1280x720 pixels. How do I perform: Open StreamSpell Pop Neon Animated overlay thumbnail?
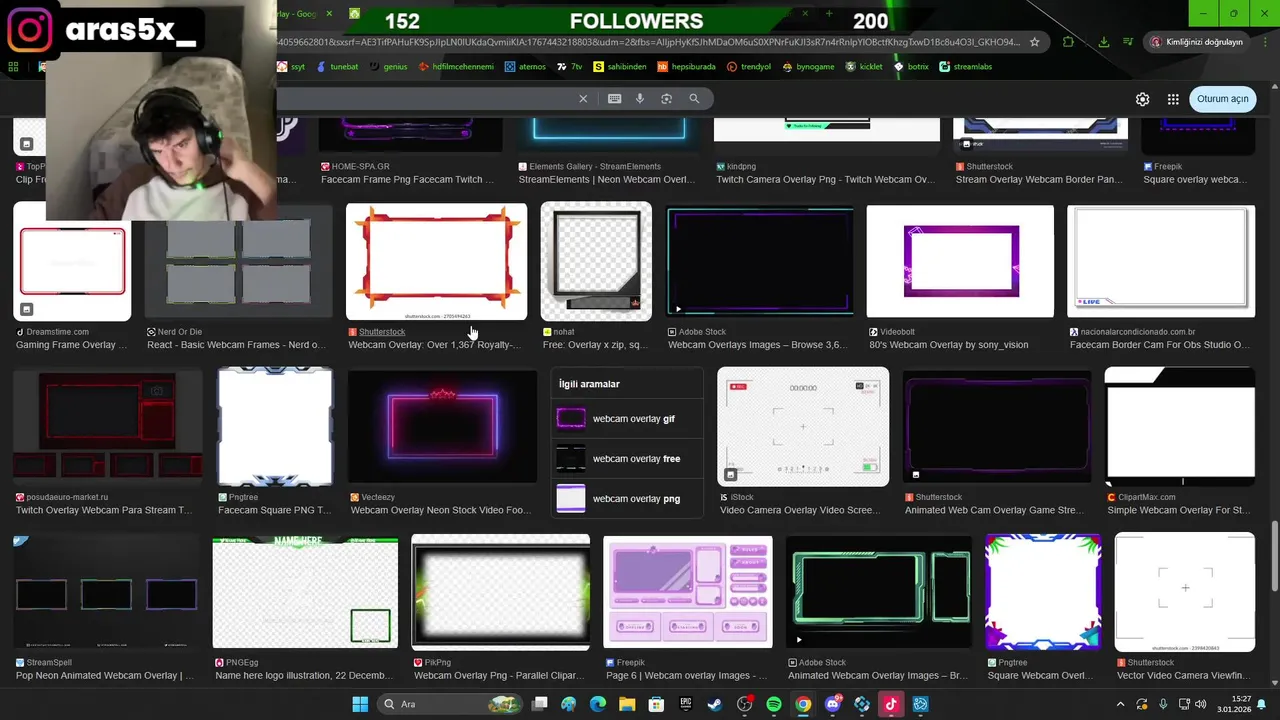point(106,592)
